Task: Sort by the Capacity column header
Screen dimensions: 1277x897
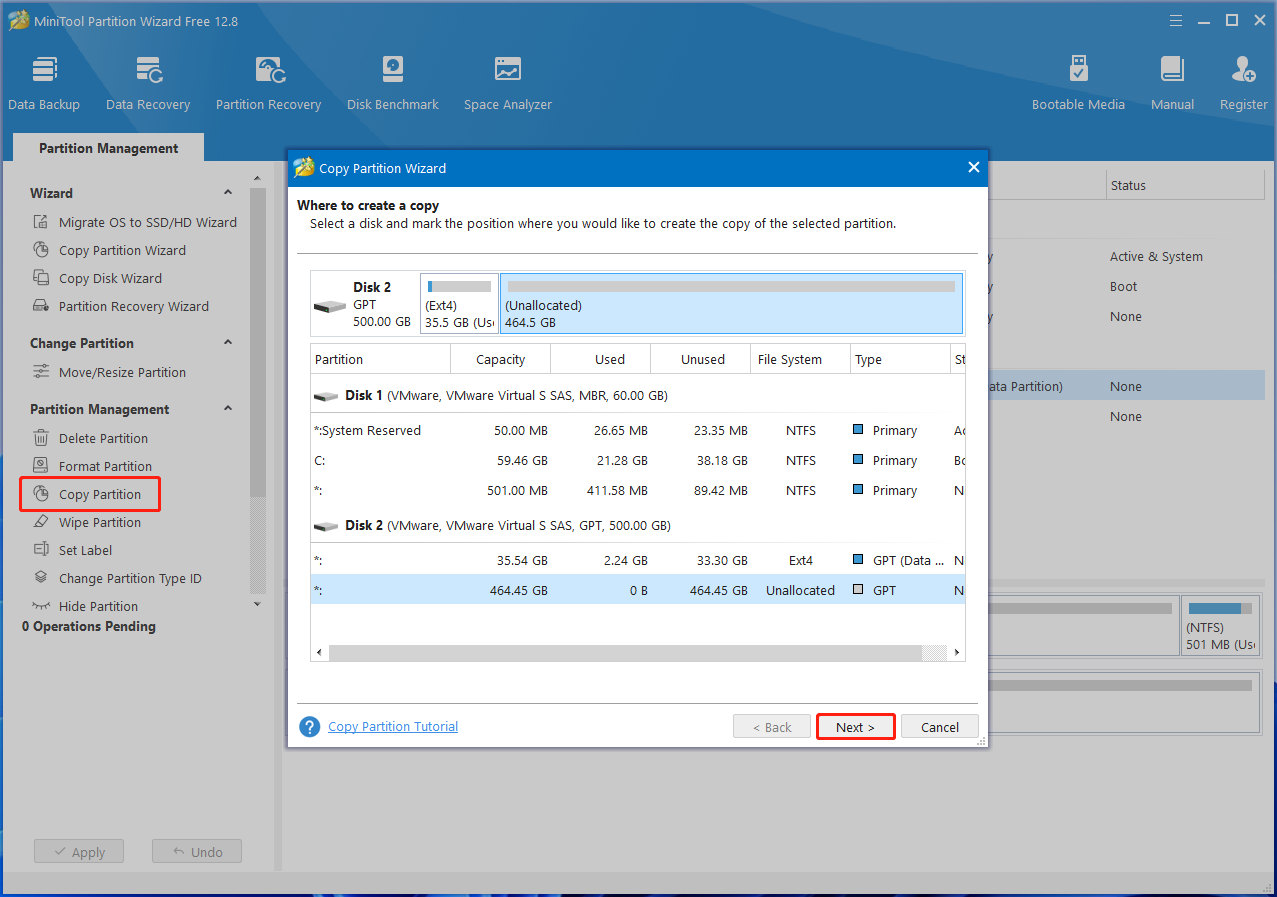Action: pyautogui.click(x=500, y=359)
